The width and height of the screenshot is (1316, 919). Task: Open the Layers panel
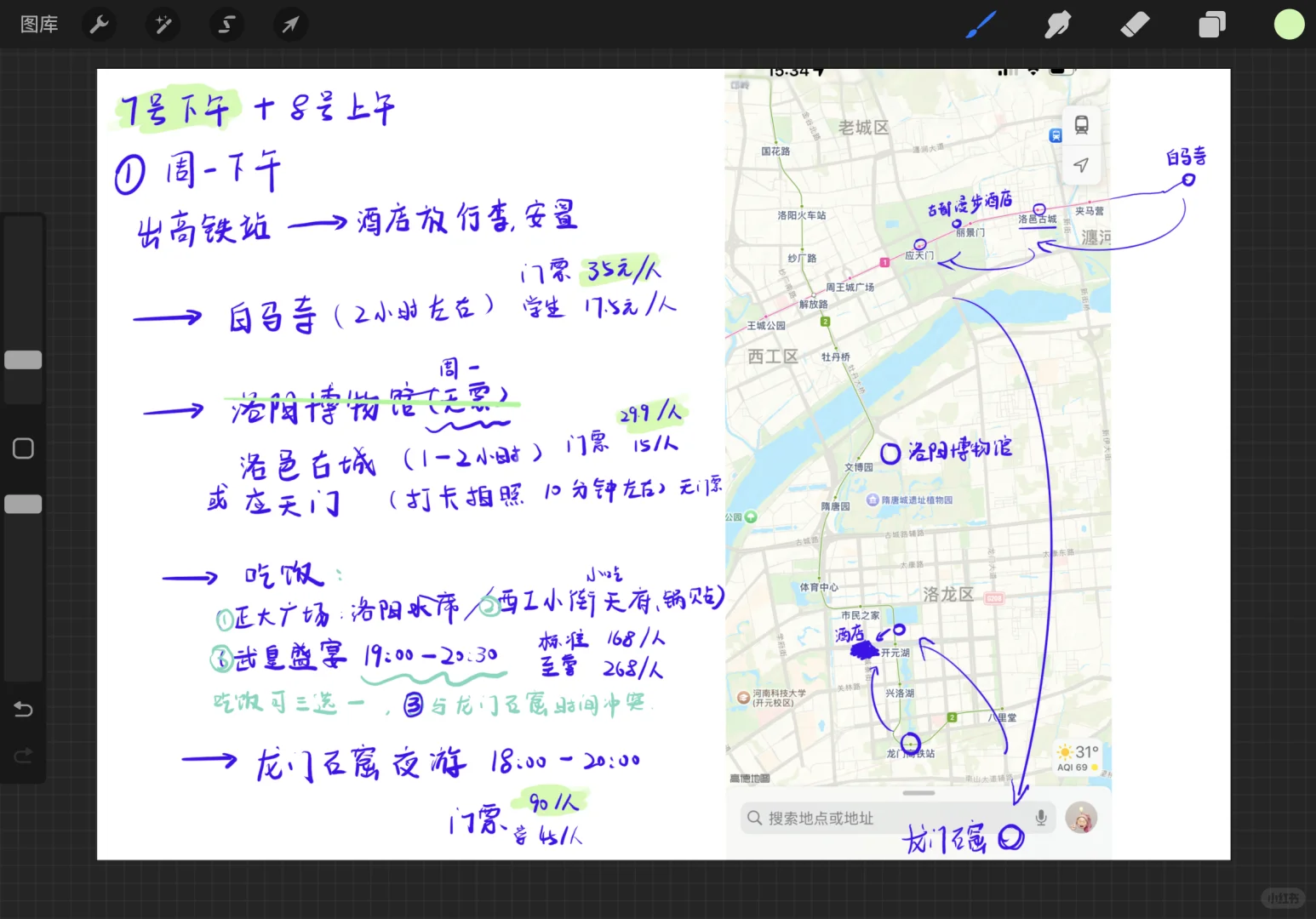coord(1210,25)
